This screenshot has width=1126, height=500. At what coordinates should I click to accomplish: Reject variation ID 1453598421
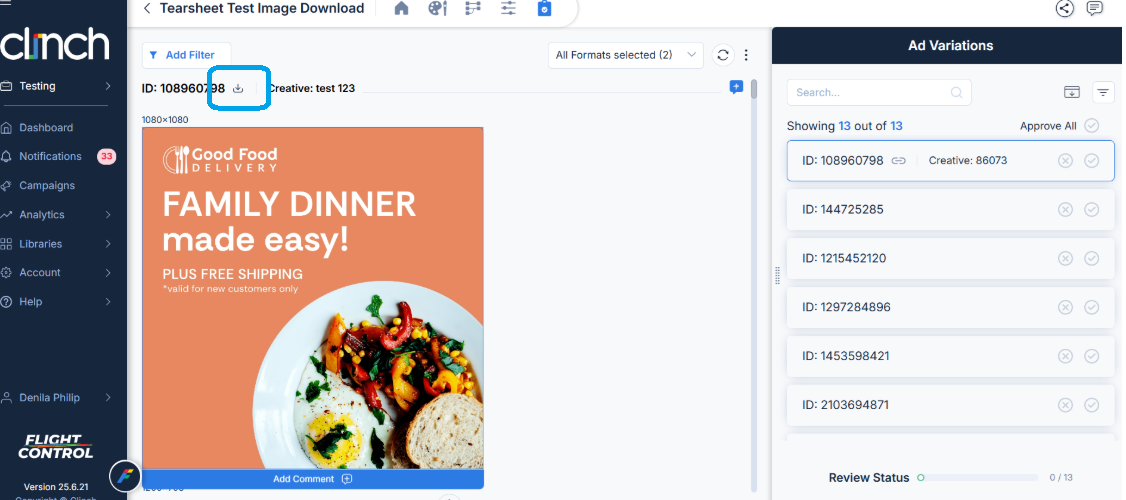[1065, 356]
